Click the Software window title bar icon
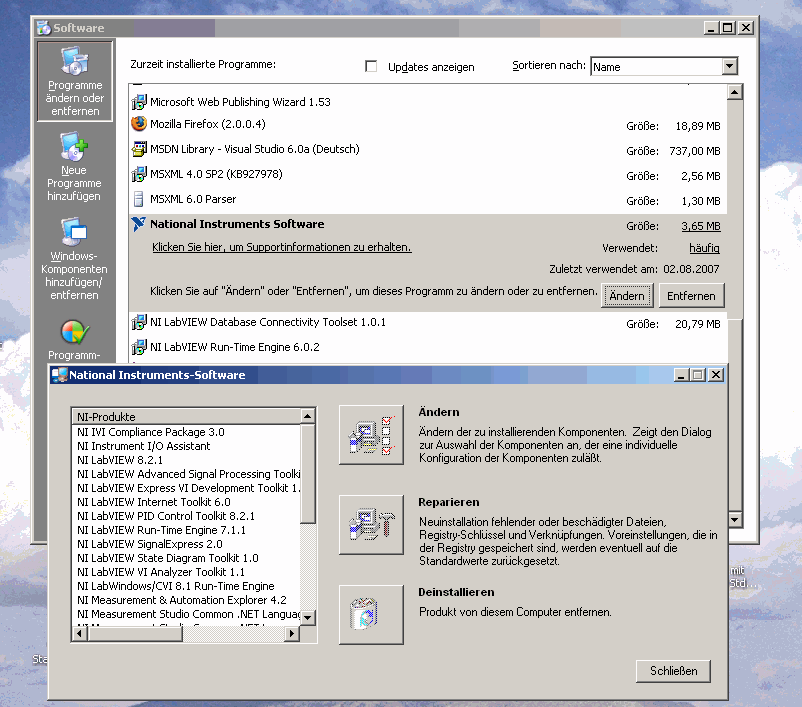802x707 pixels. (x=44, y=28)
